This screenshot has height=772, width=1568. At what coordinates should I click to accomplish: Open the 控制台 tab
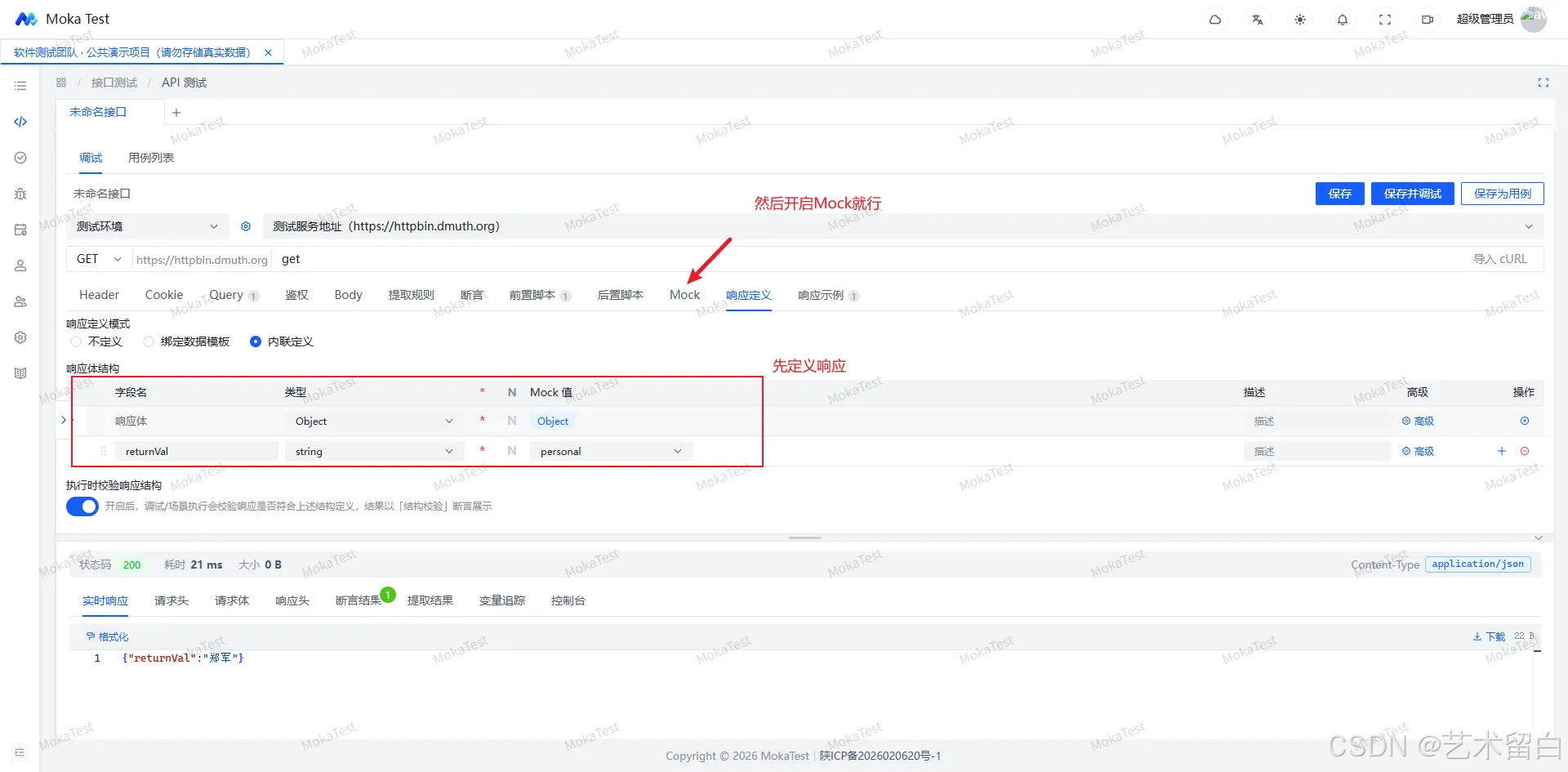568,600
